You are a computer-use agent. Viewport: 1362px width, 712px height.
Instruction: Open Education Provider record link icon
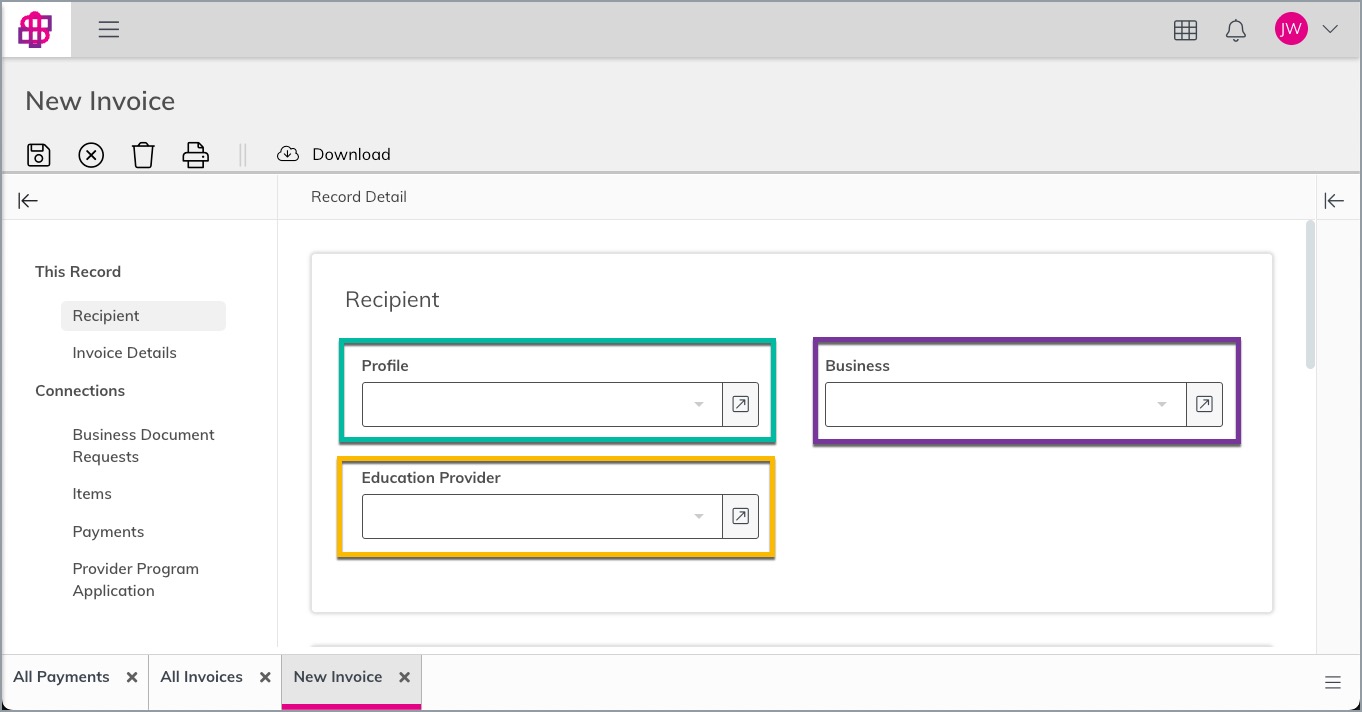[x=740, y=516]
